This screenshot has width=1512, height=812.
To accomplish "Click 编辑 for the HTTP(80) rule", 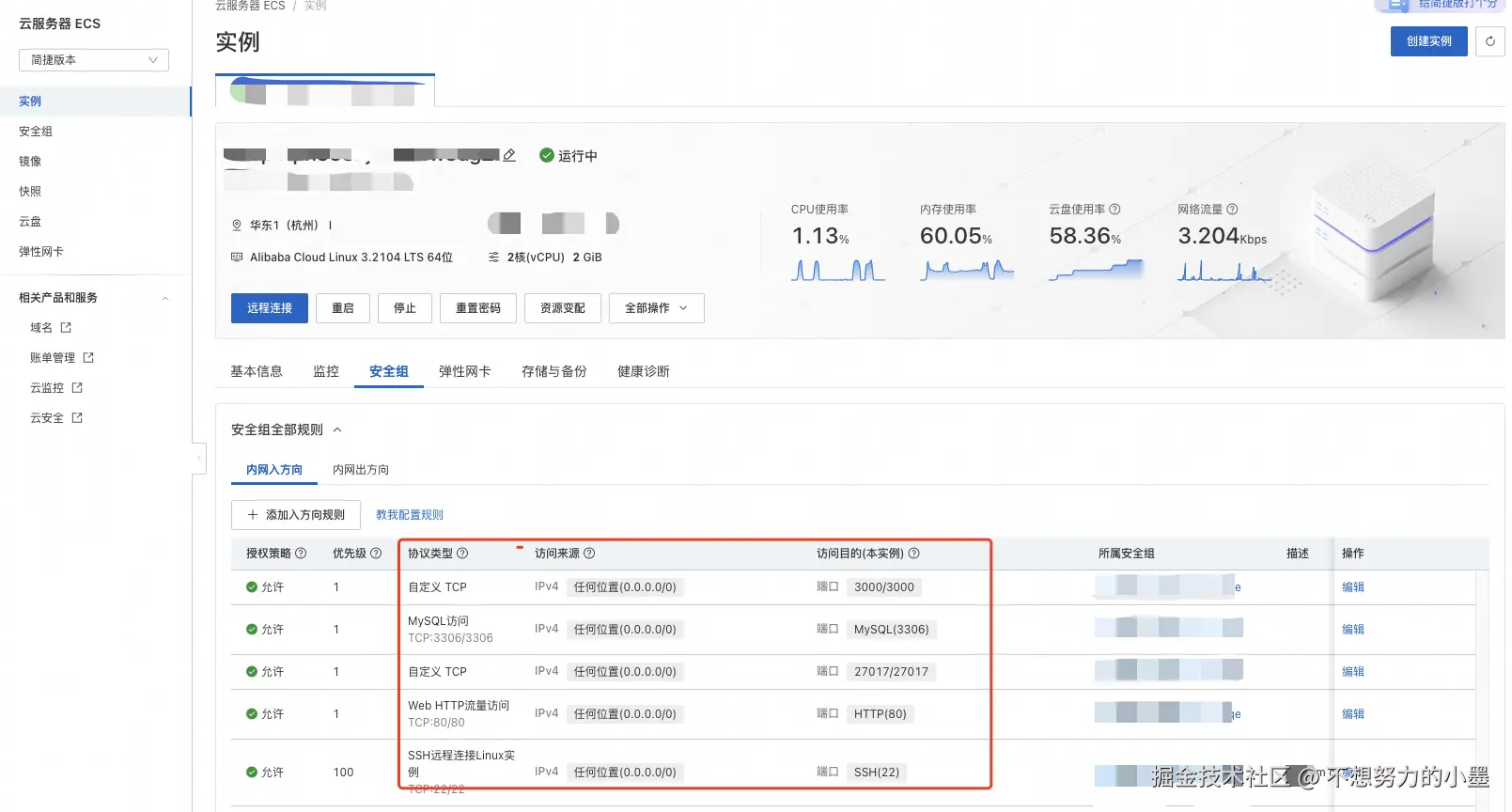I will [x=1353, y=714].
